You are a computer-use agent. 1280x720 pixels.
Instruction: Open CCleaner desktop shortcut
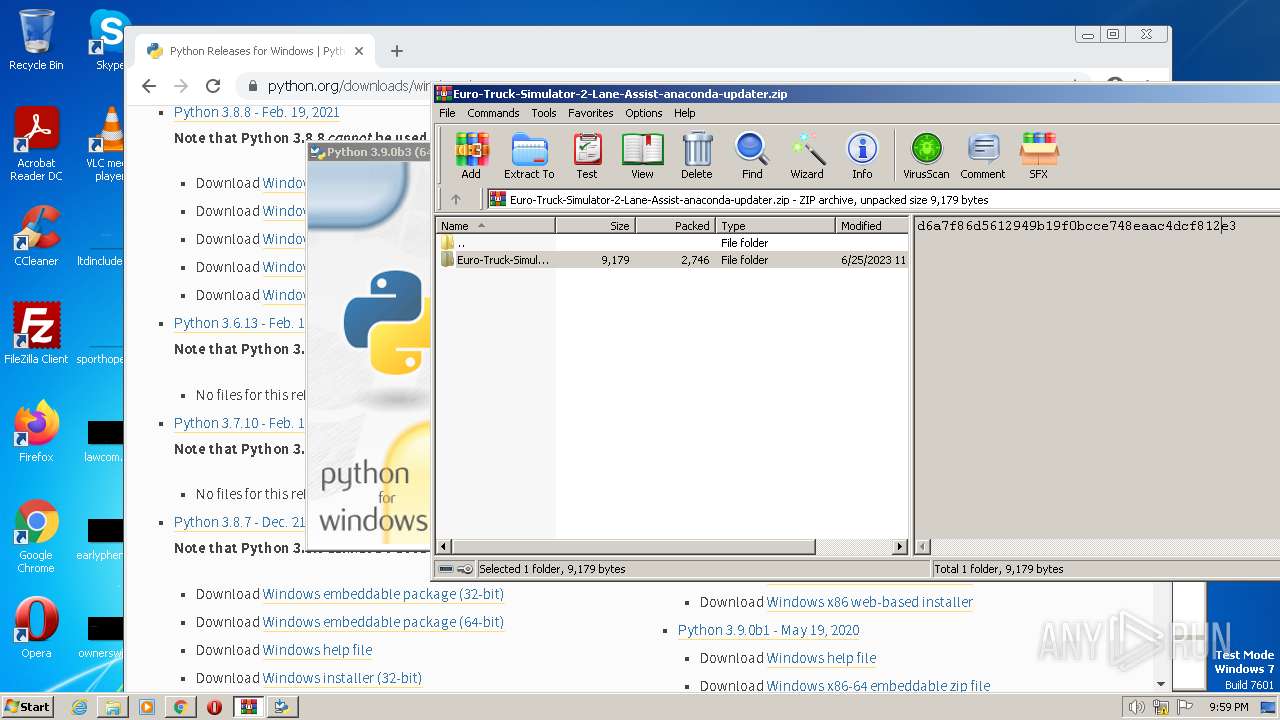pos(36,235)
